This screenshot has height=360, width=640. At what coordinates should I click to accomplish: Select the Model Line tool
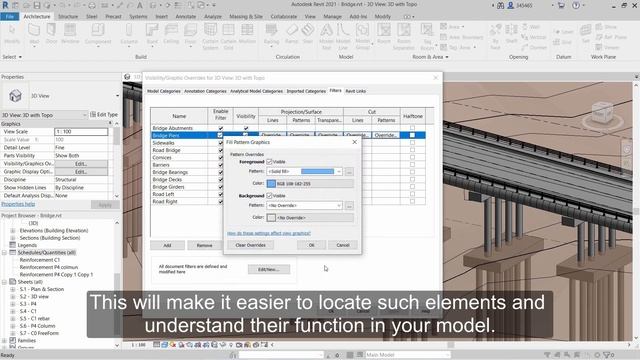coord(343,36)
